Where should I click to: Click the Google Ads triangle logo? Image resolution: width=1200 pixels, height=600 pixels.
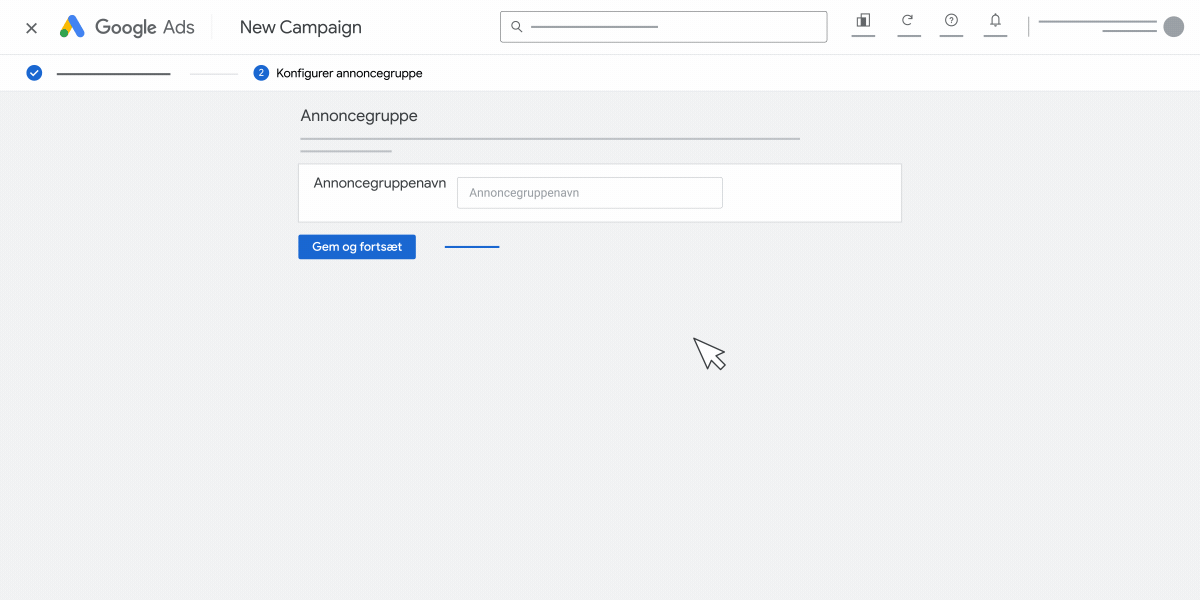(72, 27)
